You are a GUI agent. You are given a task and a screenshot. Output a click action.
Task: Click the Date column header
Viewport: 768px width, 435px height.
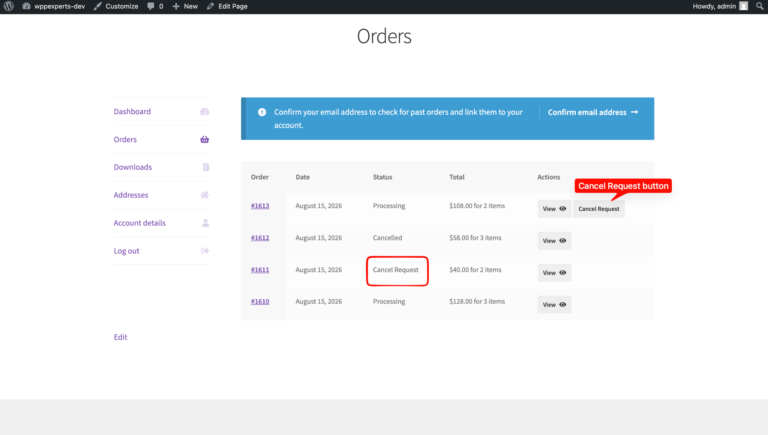[x=303, y=177]
